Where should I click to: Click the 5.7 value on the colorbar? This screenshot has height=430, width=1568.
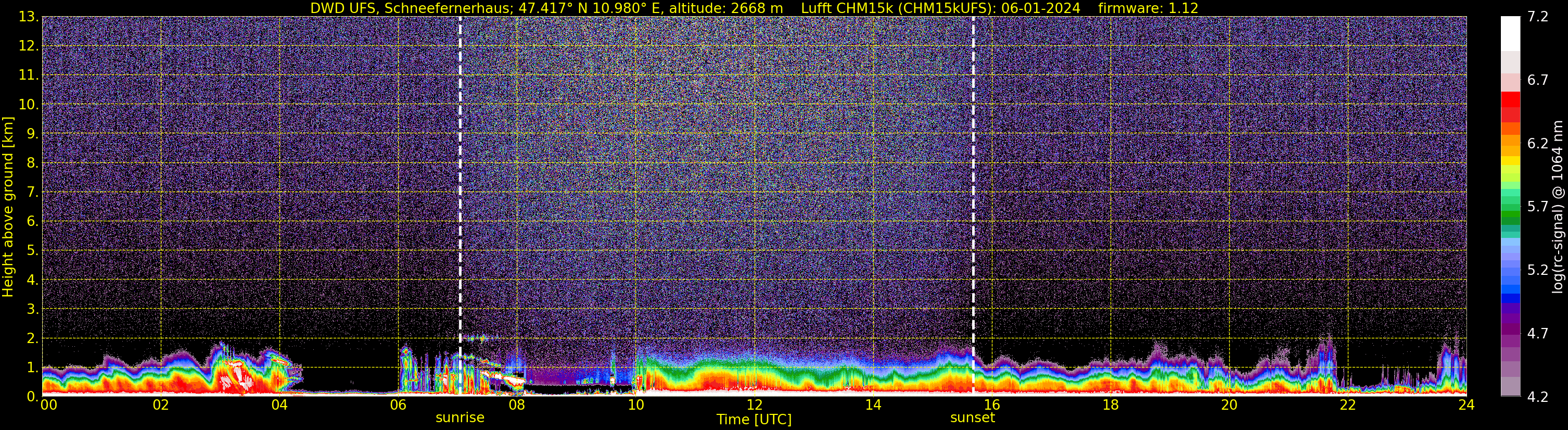(x=1538, y=207)
